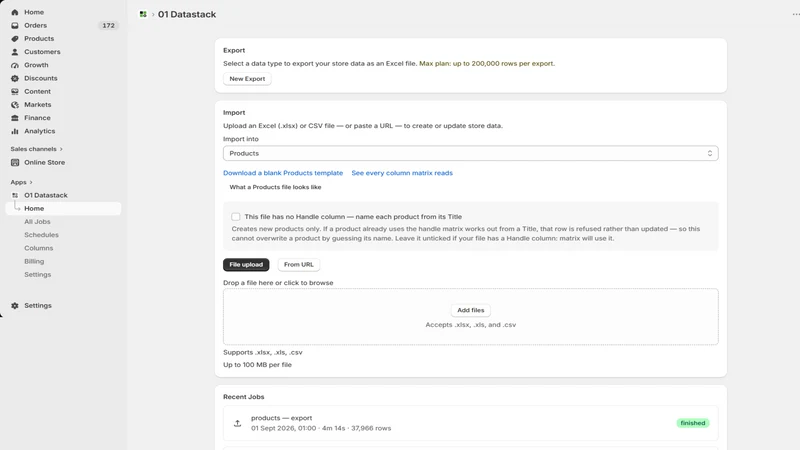The image size is (800, 450).
Task: Open the Discounts badge icon
Action: (x=15, y=79)
